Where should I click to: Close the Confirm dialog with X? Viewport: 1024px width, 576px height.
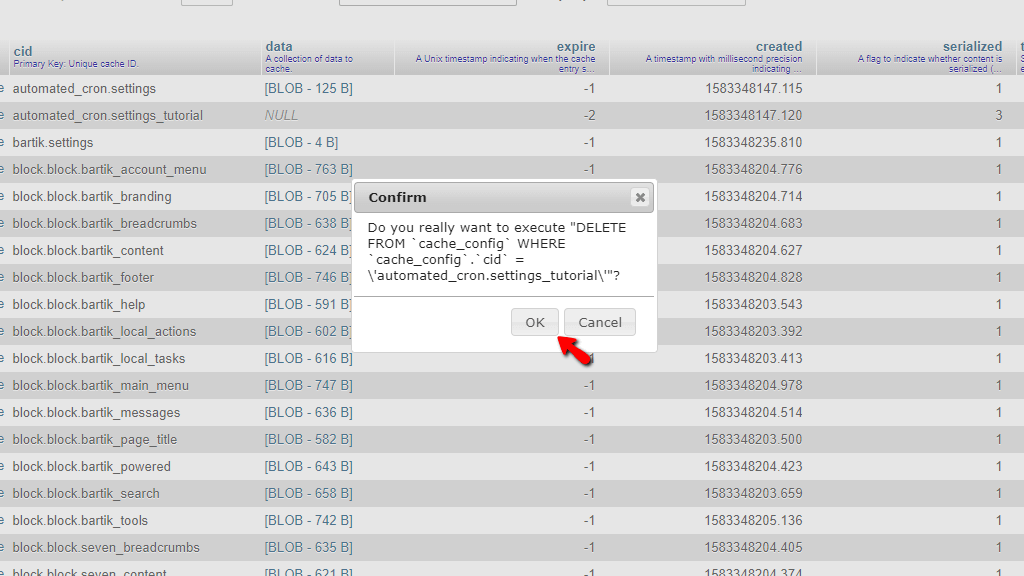tap(640, 197)
